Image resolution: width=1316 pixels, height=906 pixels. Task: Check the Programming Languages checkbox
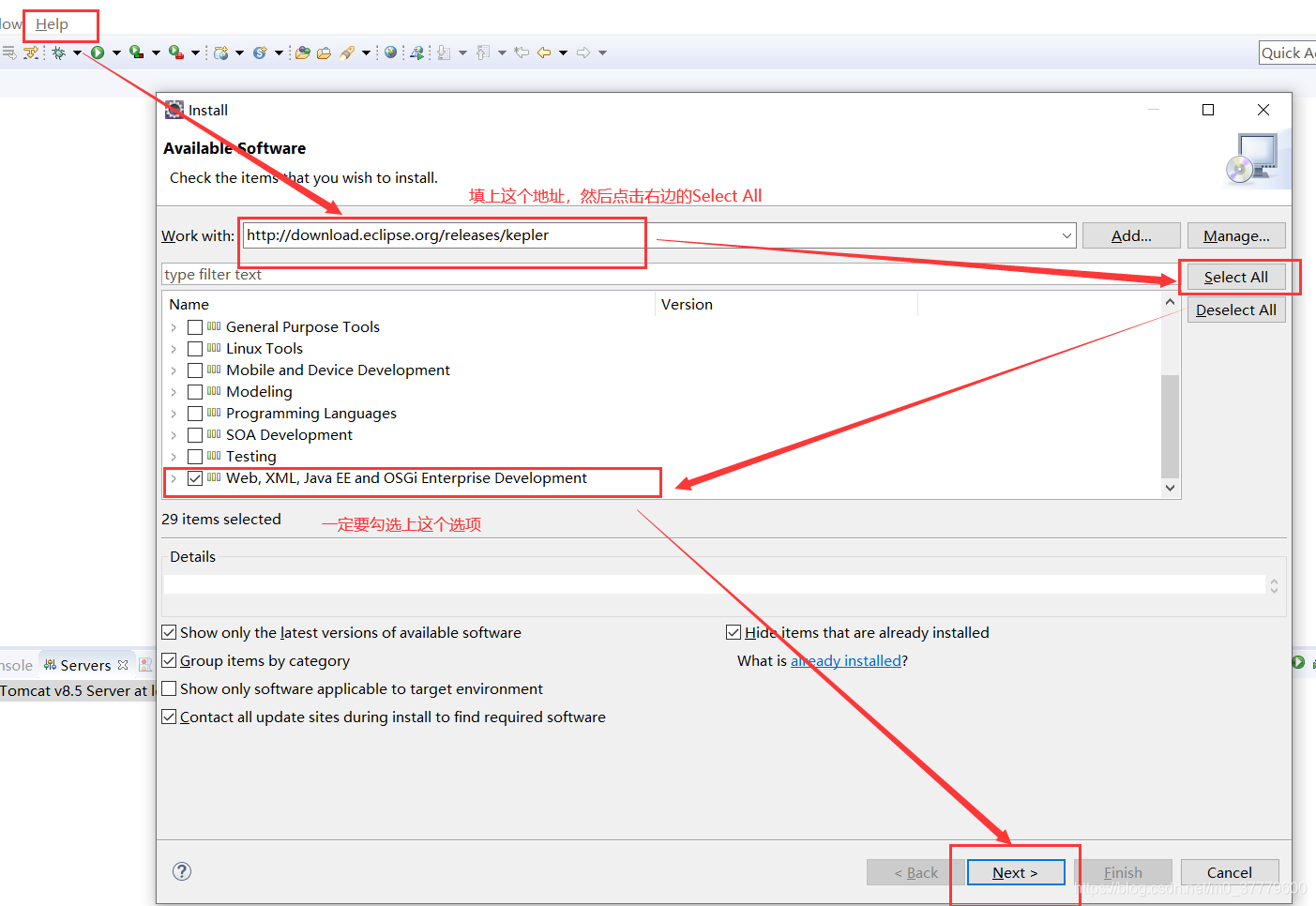pyautogui.click(x=195, y=414)
